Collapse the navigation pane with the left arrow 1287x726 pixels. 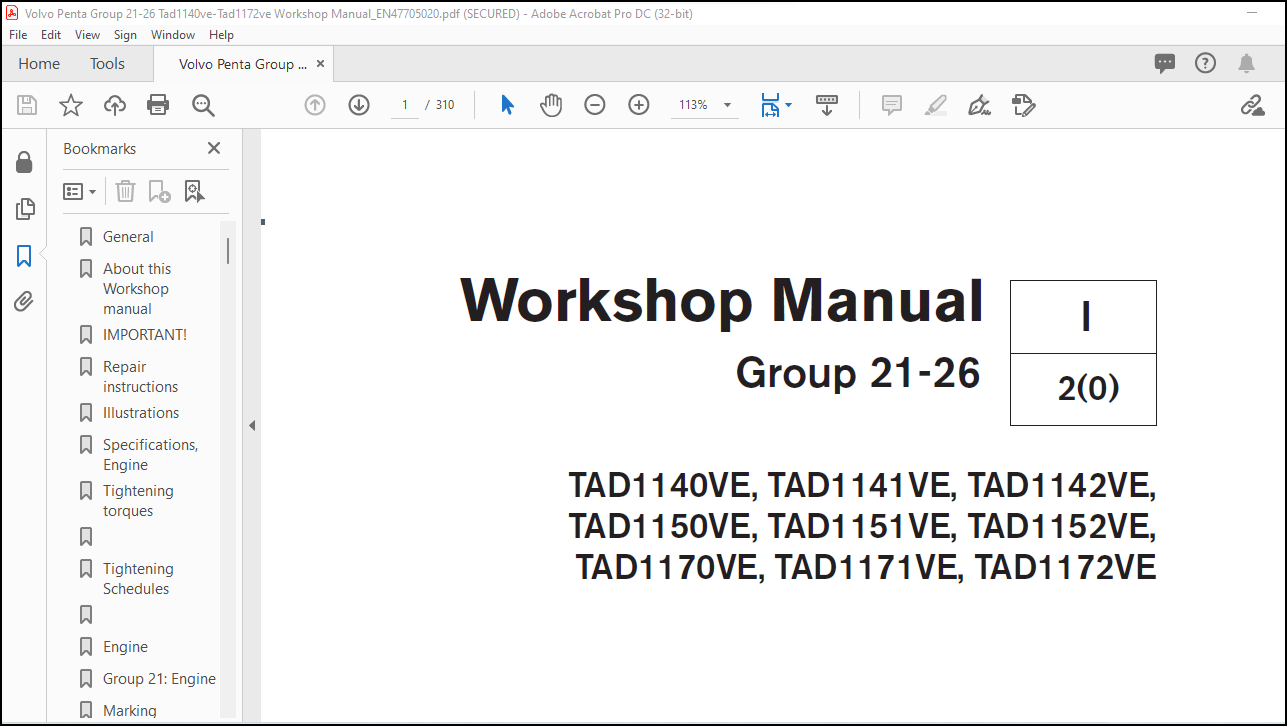[252, 425]
